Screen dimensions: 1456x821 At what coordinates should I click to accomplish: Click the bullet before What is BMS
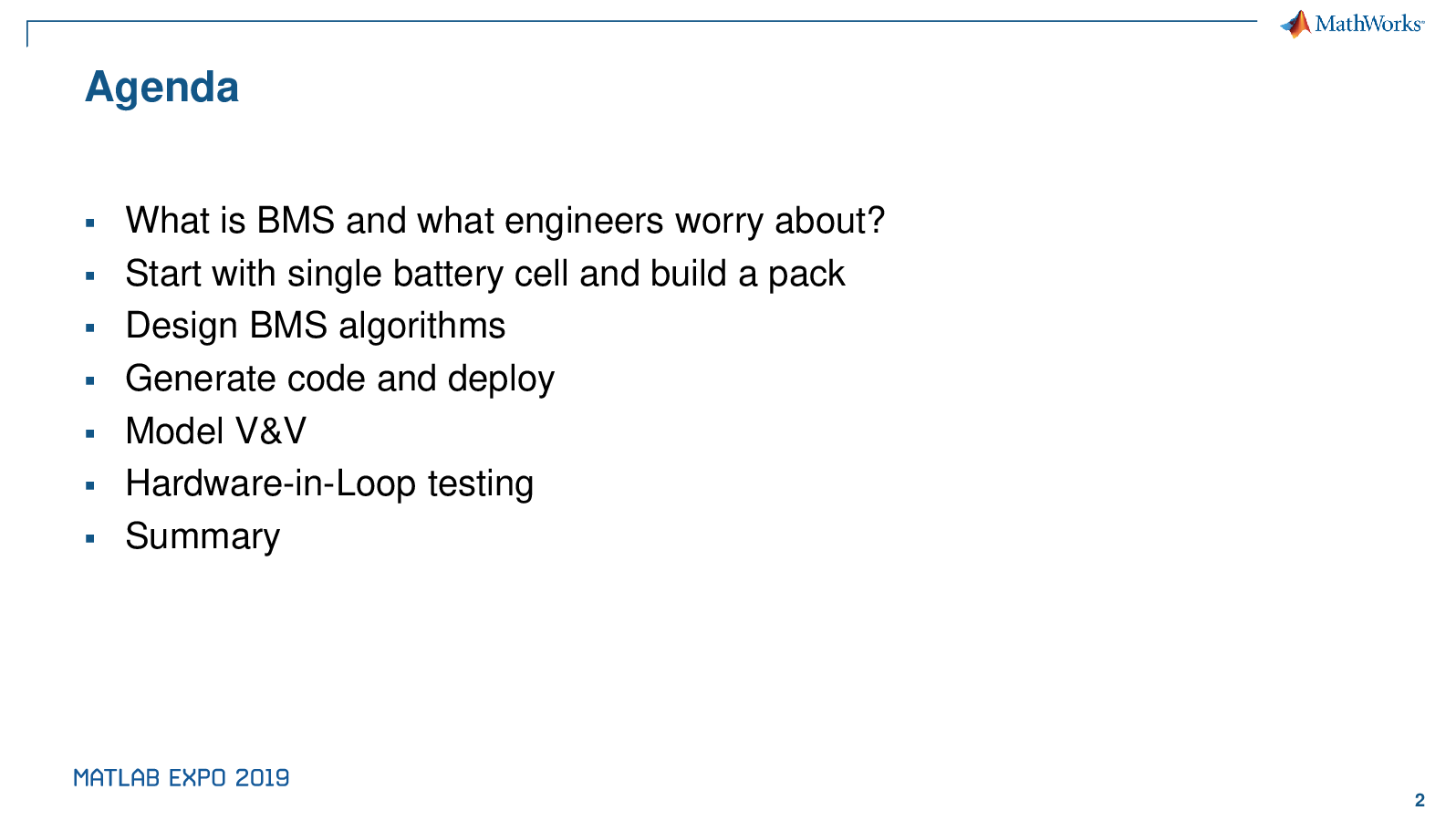pos(89,223)
